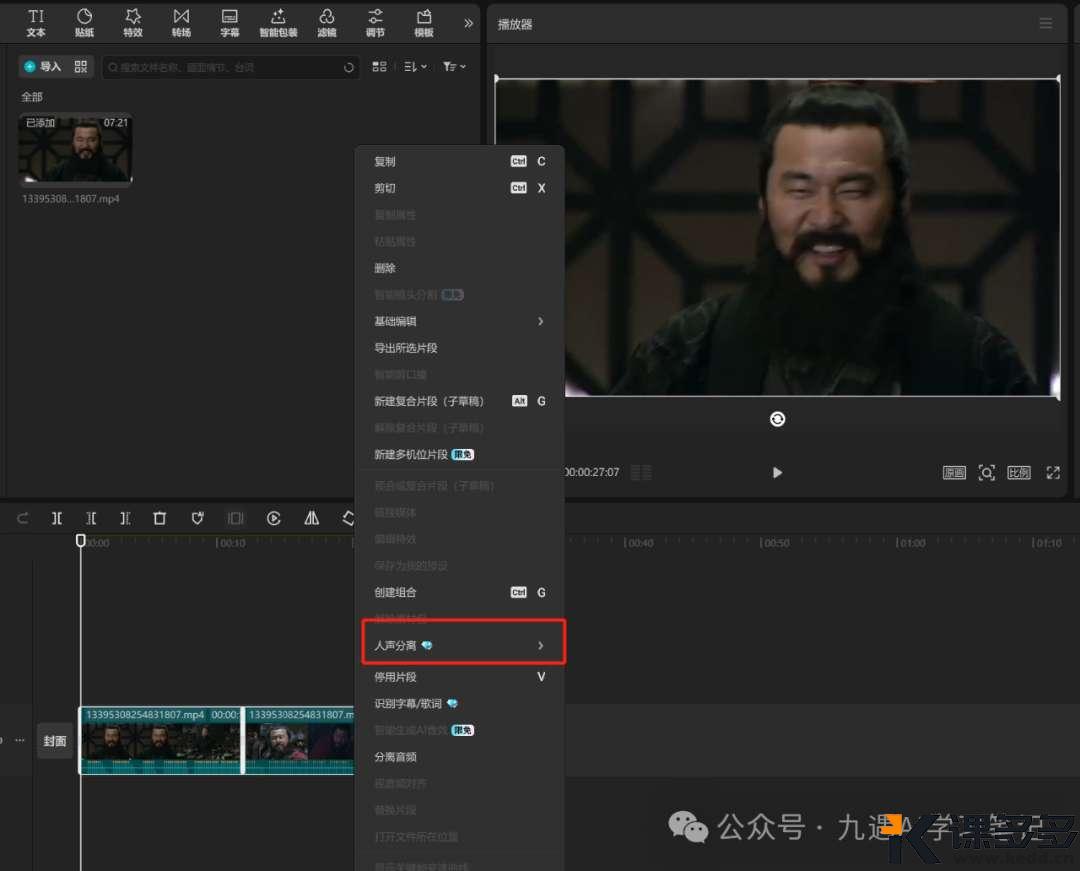The height and width of the screenshot is (871, 1080).
Task: Open the media sort dropdown
Action: click(415, 67)
